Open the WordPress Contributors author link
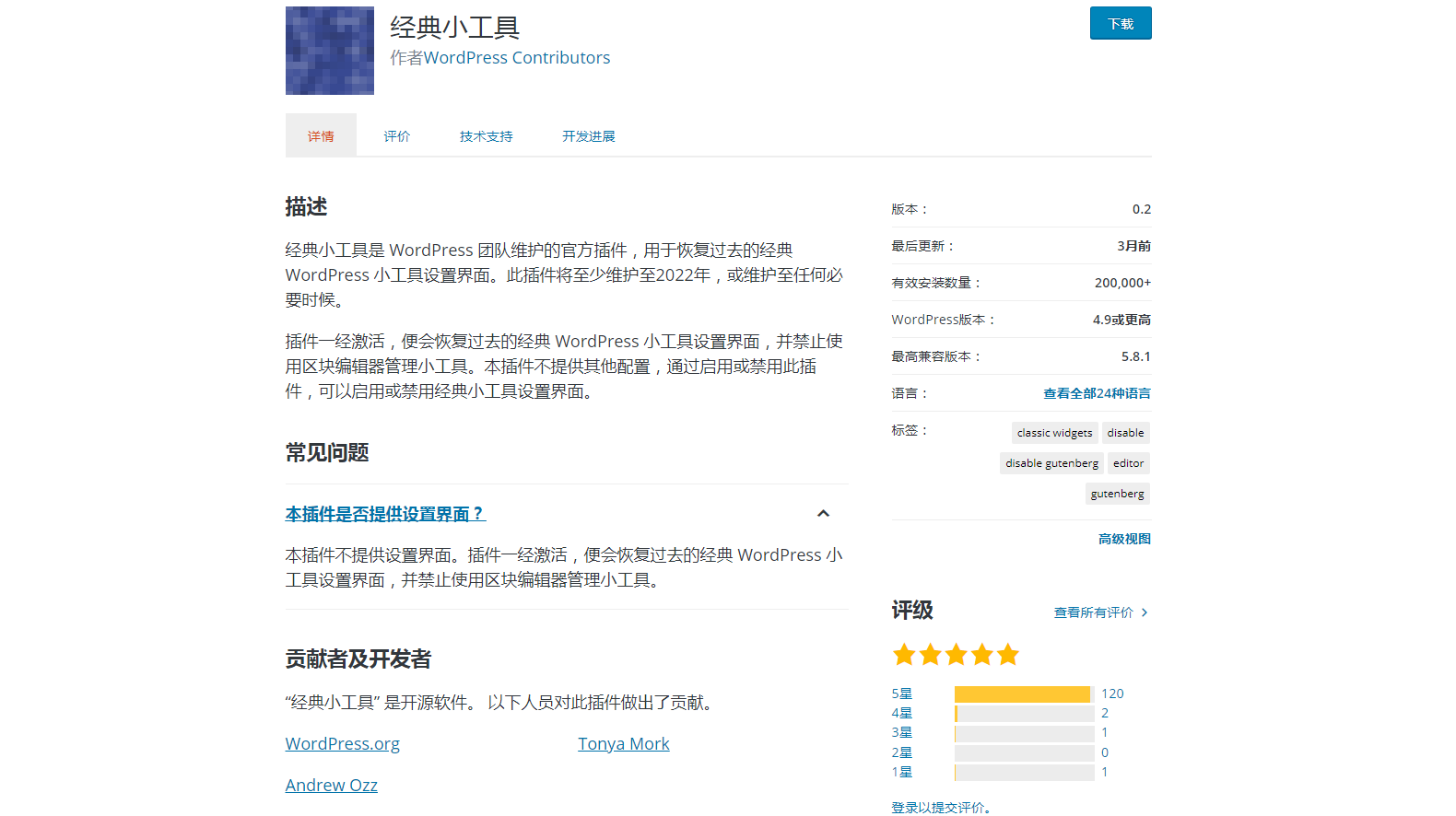Viewport: 1456px width, 816px height. tap(516, 58)
